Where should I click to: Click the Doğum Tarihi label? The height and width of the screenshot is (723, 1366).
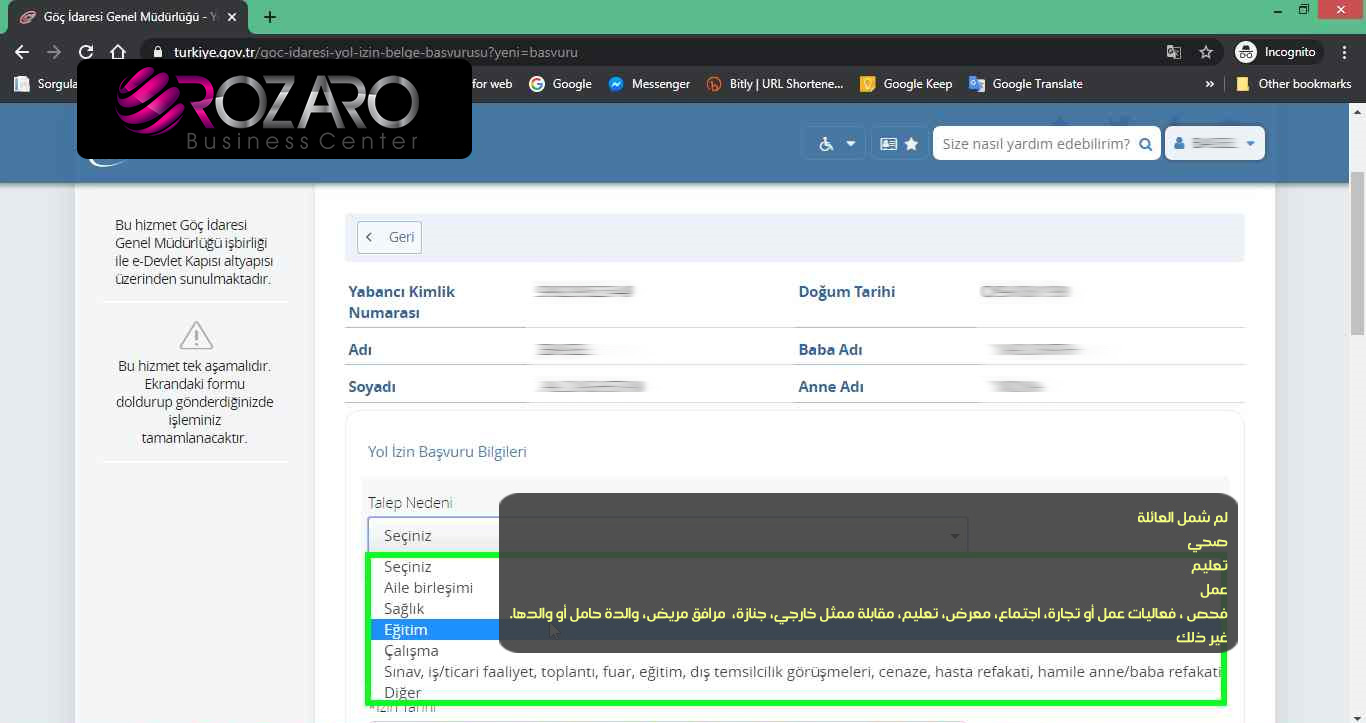pos(846,292)
